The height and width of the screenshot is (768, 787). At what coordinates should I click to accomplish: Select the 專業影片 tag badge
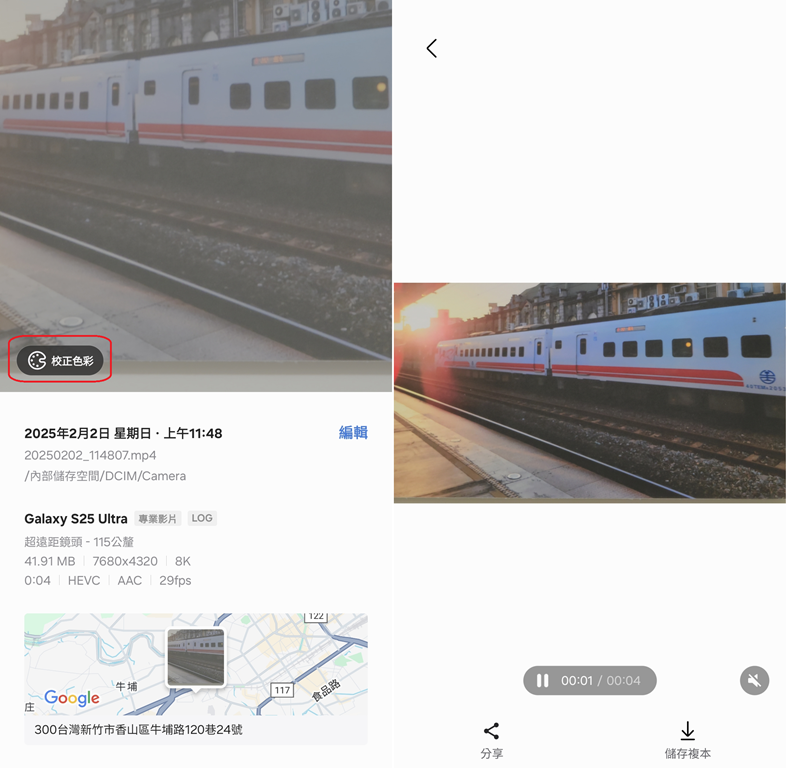158,519
